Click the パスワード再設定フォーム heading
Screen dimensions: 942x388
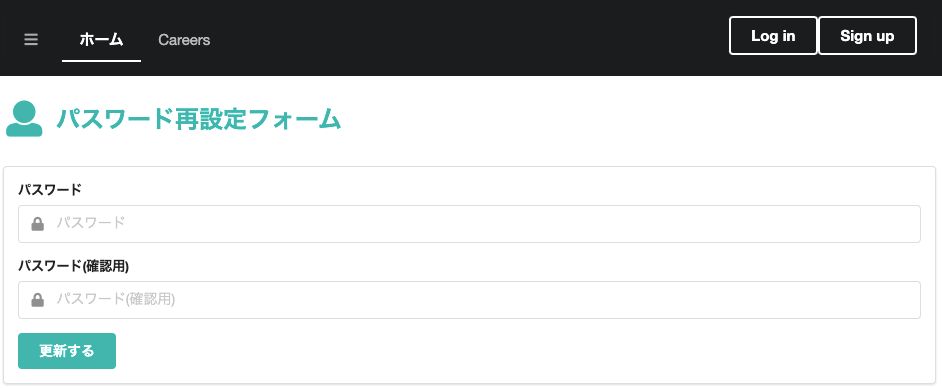tap(199, 119)
